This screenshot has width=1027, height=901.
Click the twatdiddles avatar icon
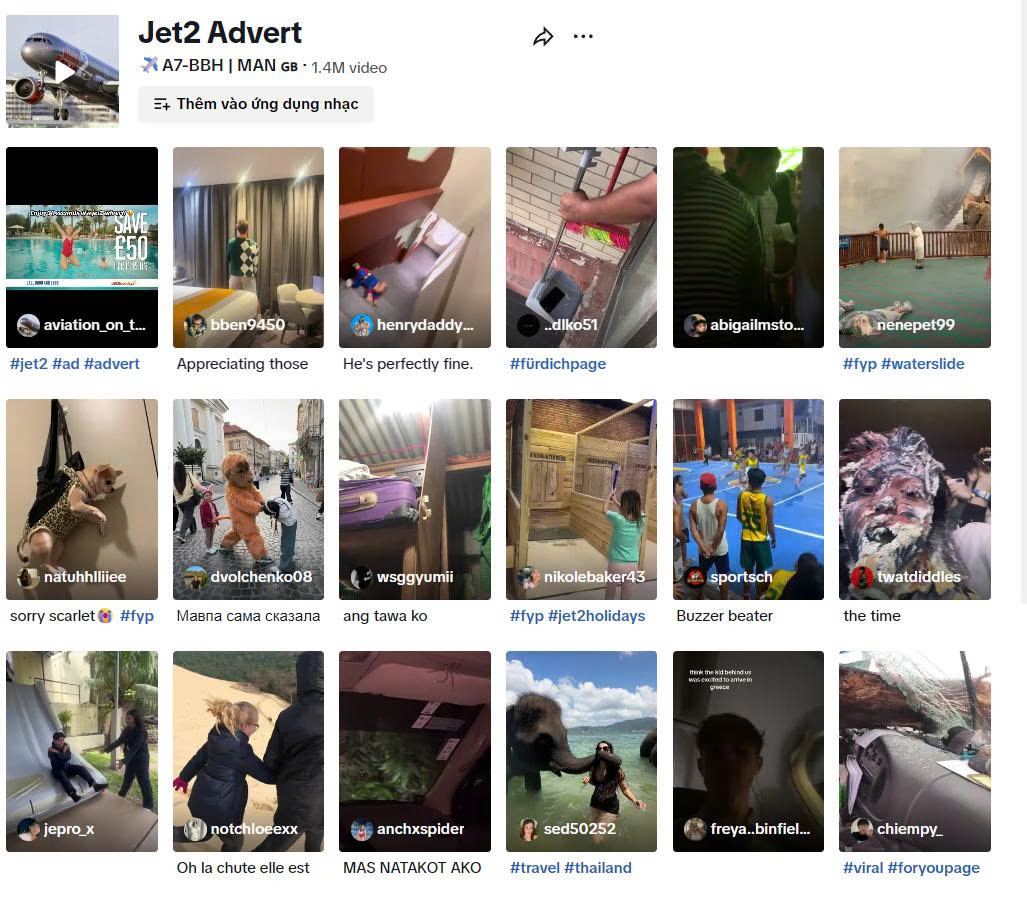click(862, 577)
